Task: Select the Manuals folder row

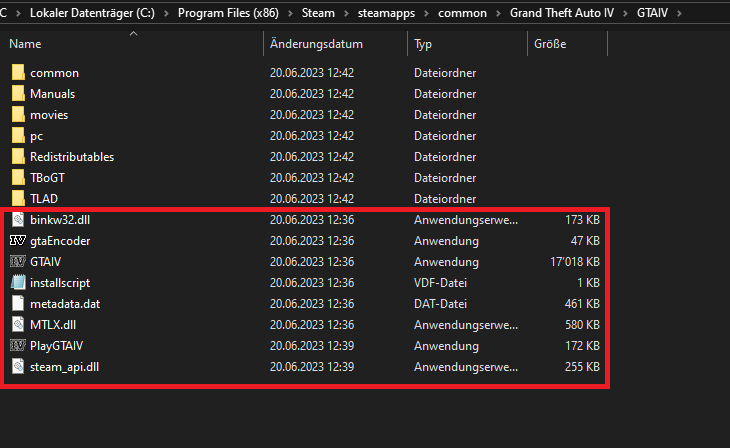Action: 53,94
